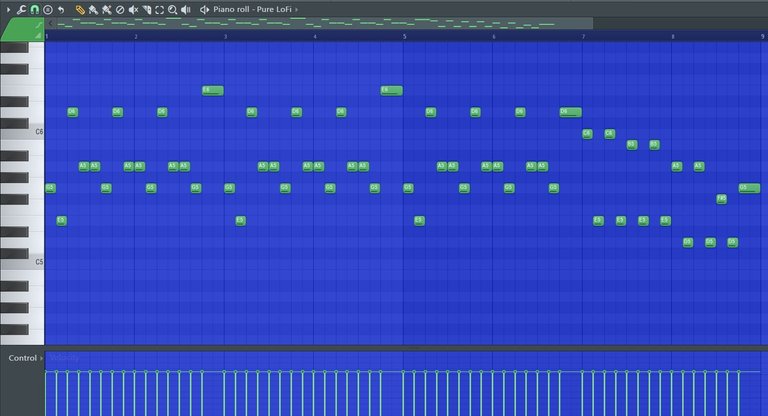
Task: Click first velocity handle at bar 1
Action: pyautogui.click(x=46, y=372)
